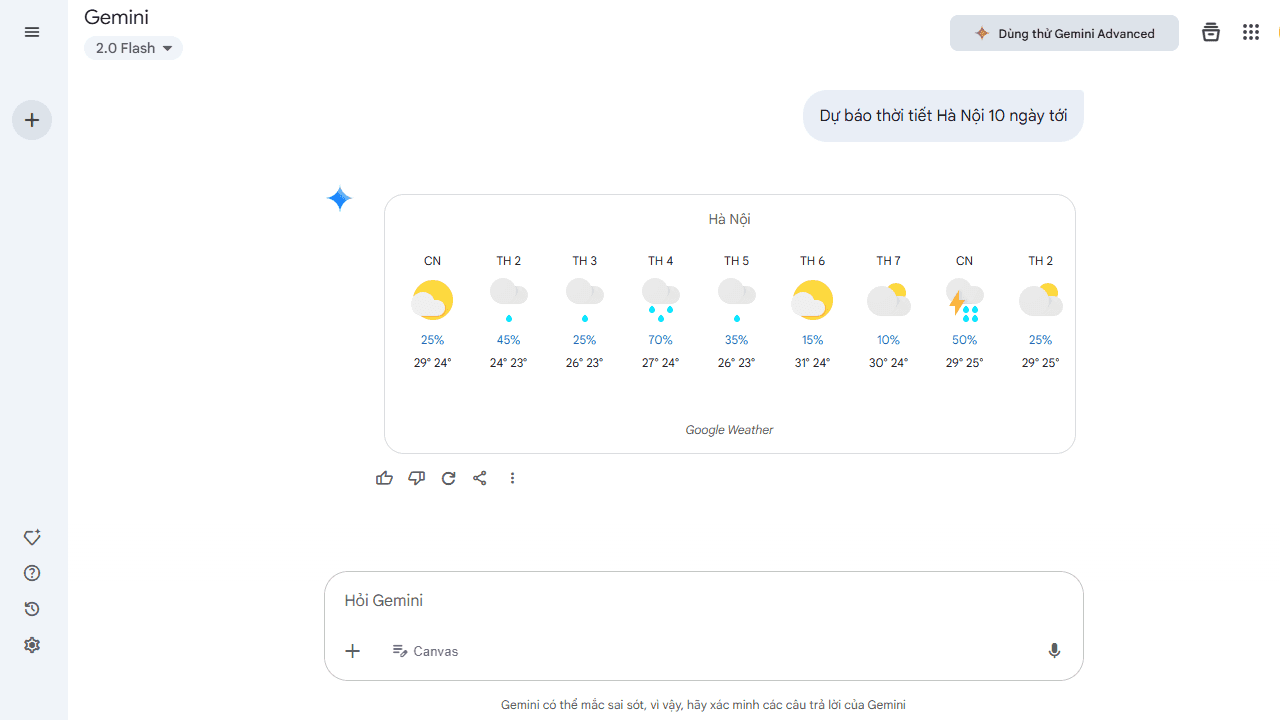Viewport: 1280px width, 720px height.
Task: Click TH 4 heavy rain icon
Action: tap(661, 300)
